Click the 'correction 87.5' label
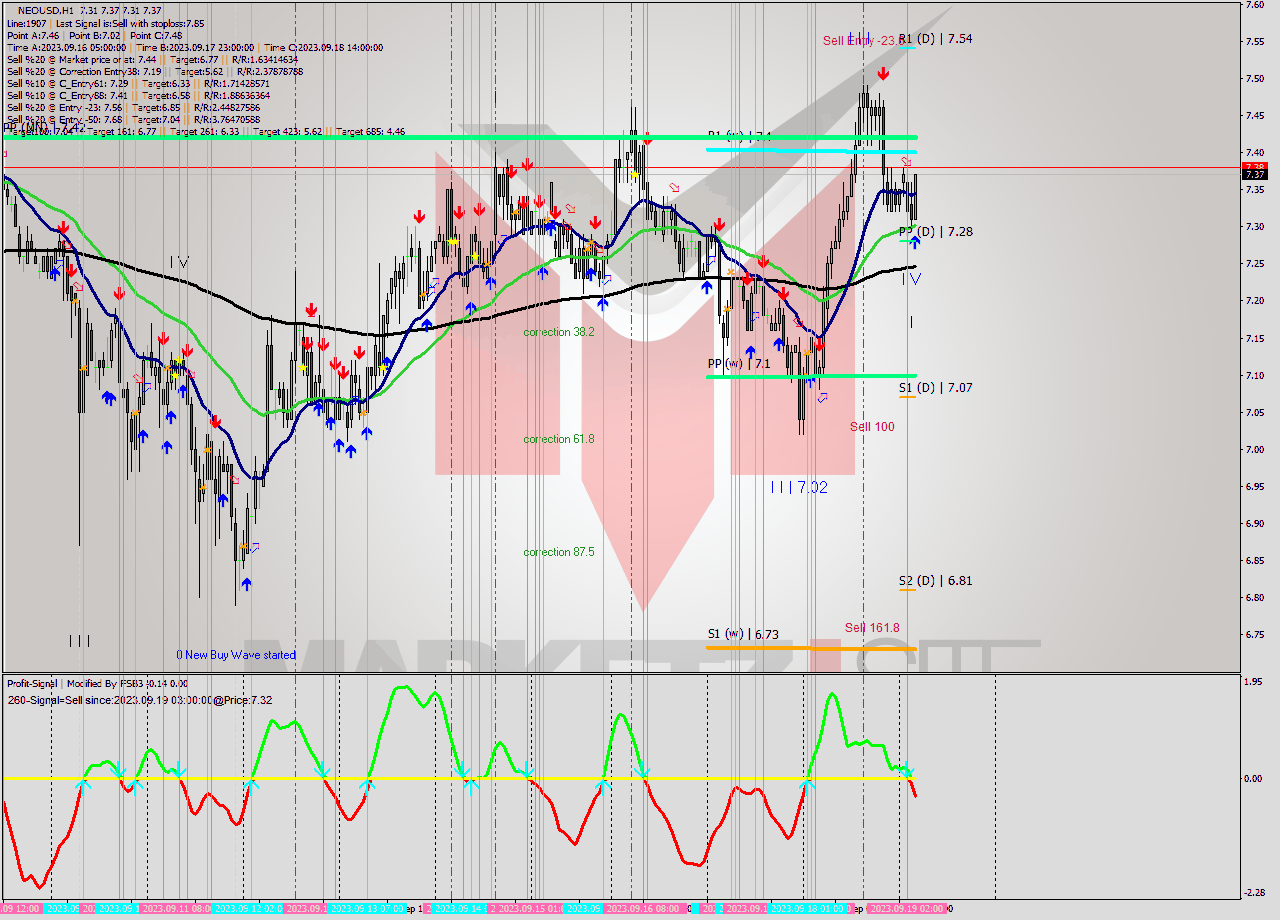 point(559,551)
